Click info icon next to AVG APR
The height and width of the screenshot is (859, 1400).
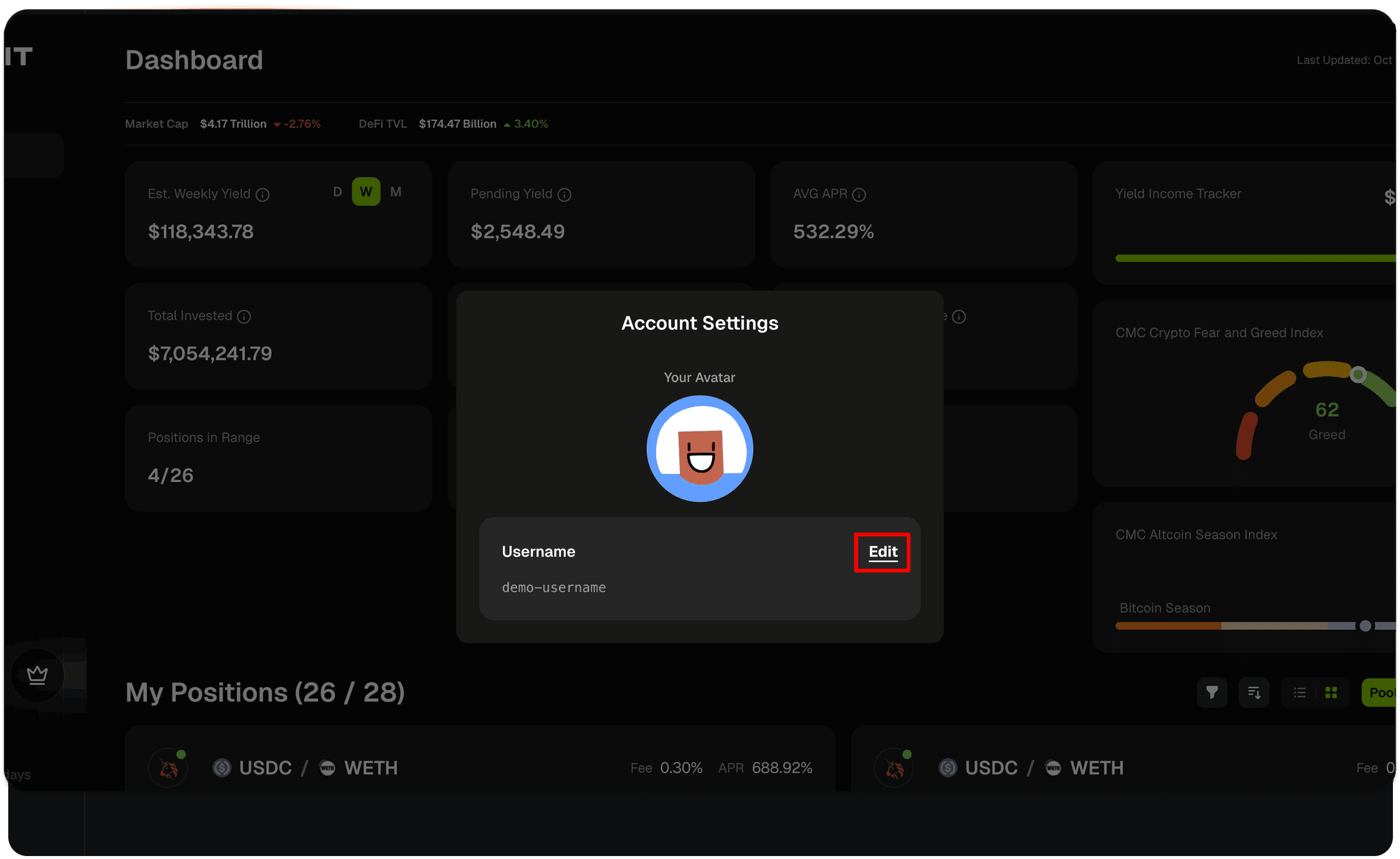coord(859,194)
